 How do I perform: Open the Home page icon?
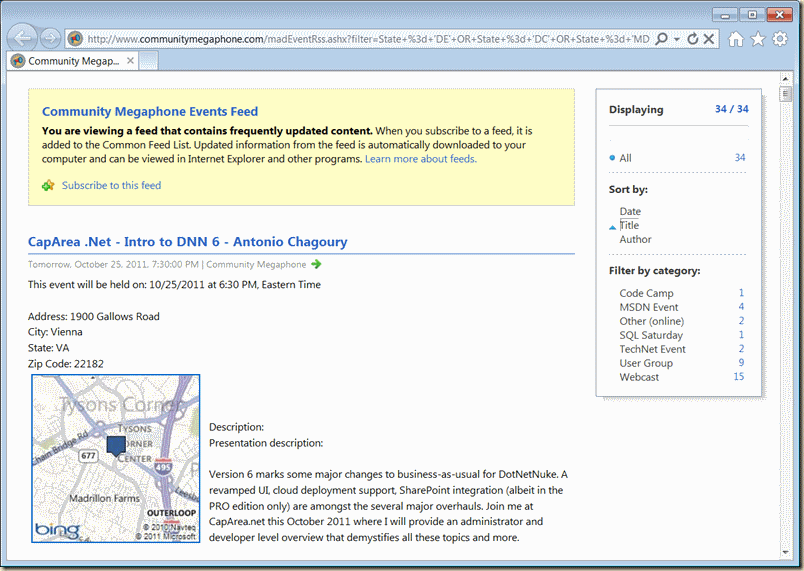pyautogui.click(x=736, y=39)
